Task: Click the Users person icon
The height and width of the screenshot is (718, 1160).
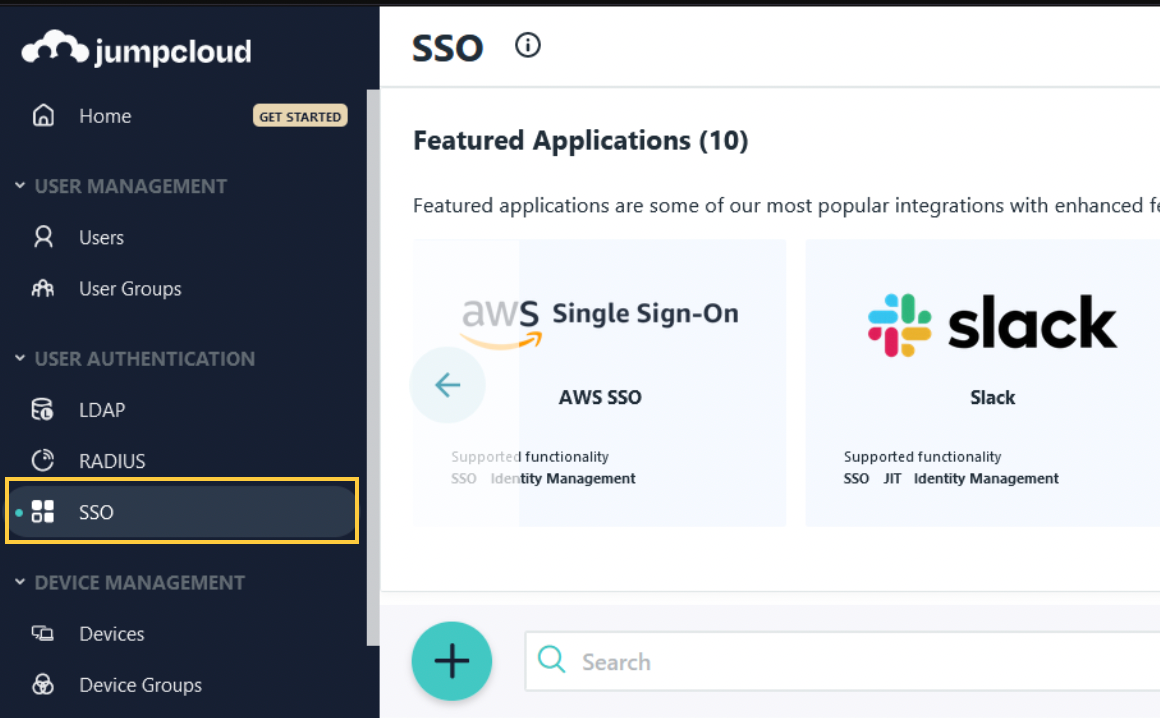Action: point(43,237)
